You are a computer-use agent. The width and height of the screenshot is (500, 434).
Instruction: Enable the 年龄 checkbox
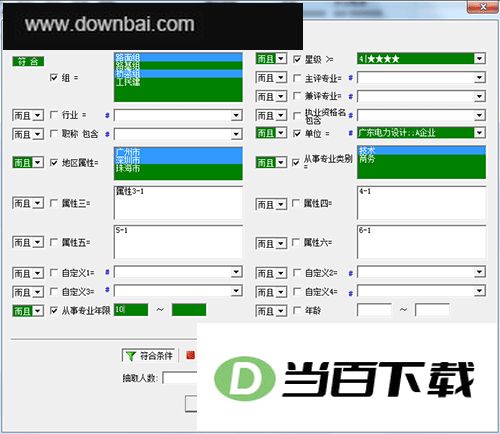(297, 311)
